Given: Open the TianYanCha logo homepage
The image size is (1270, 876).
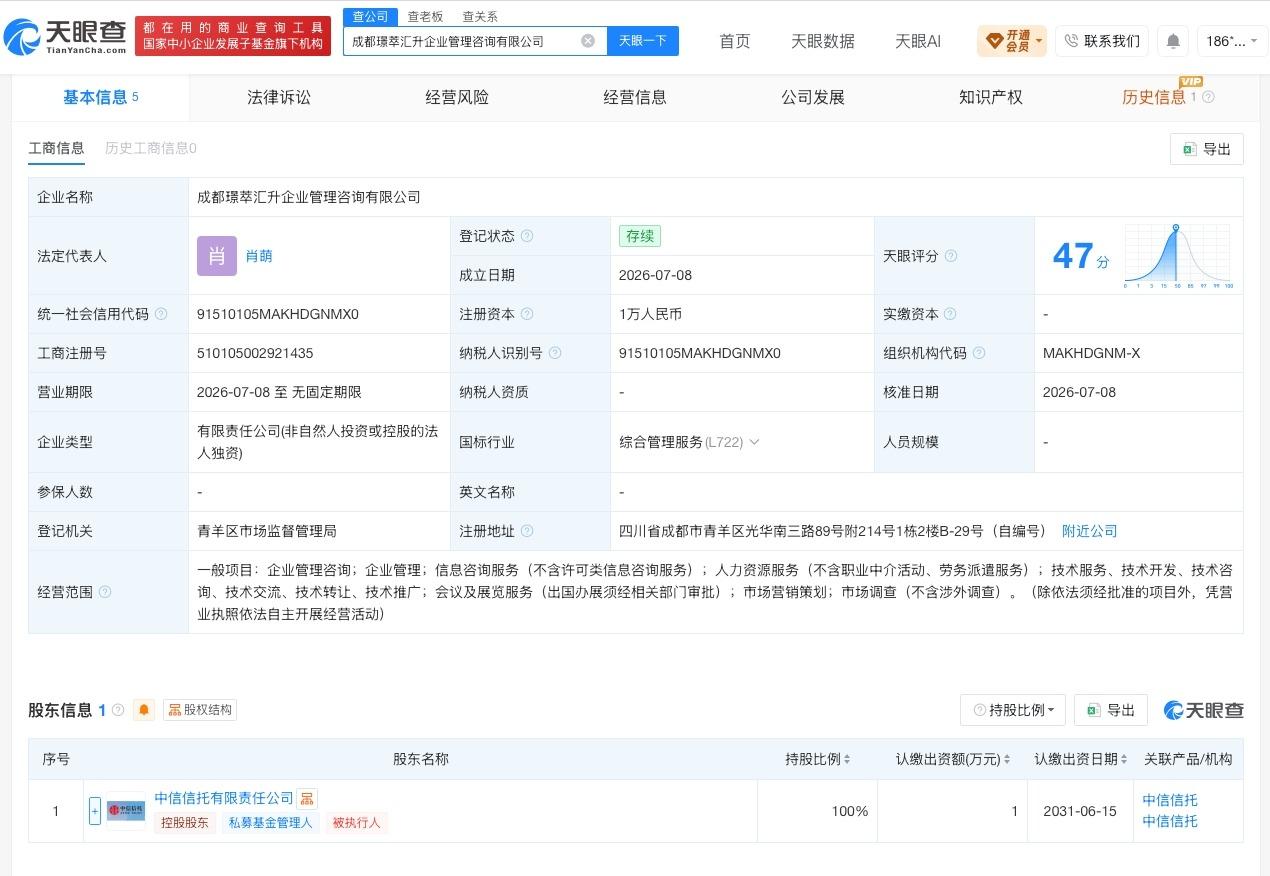Looking at the screenshot, I should point(66,37).
